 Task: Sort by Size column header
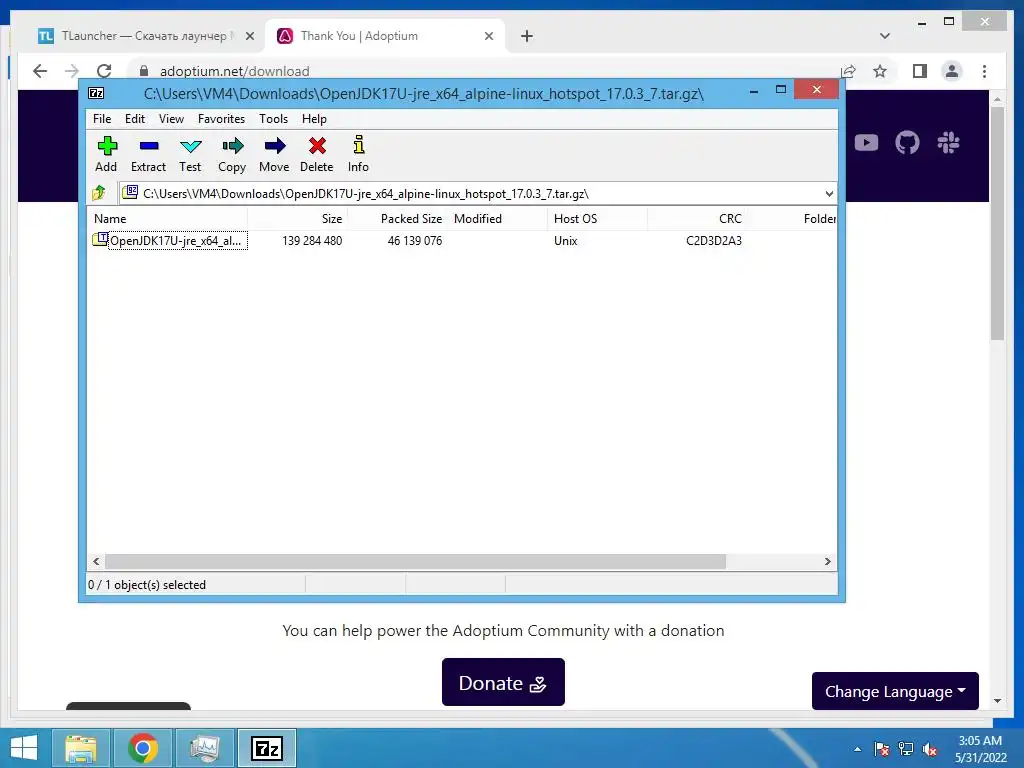point(297,219)
